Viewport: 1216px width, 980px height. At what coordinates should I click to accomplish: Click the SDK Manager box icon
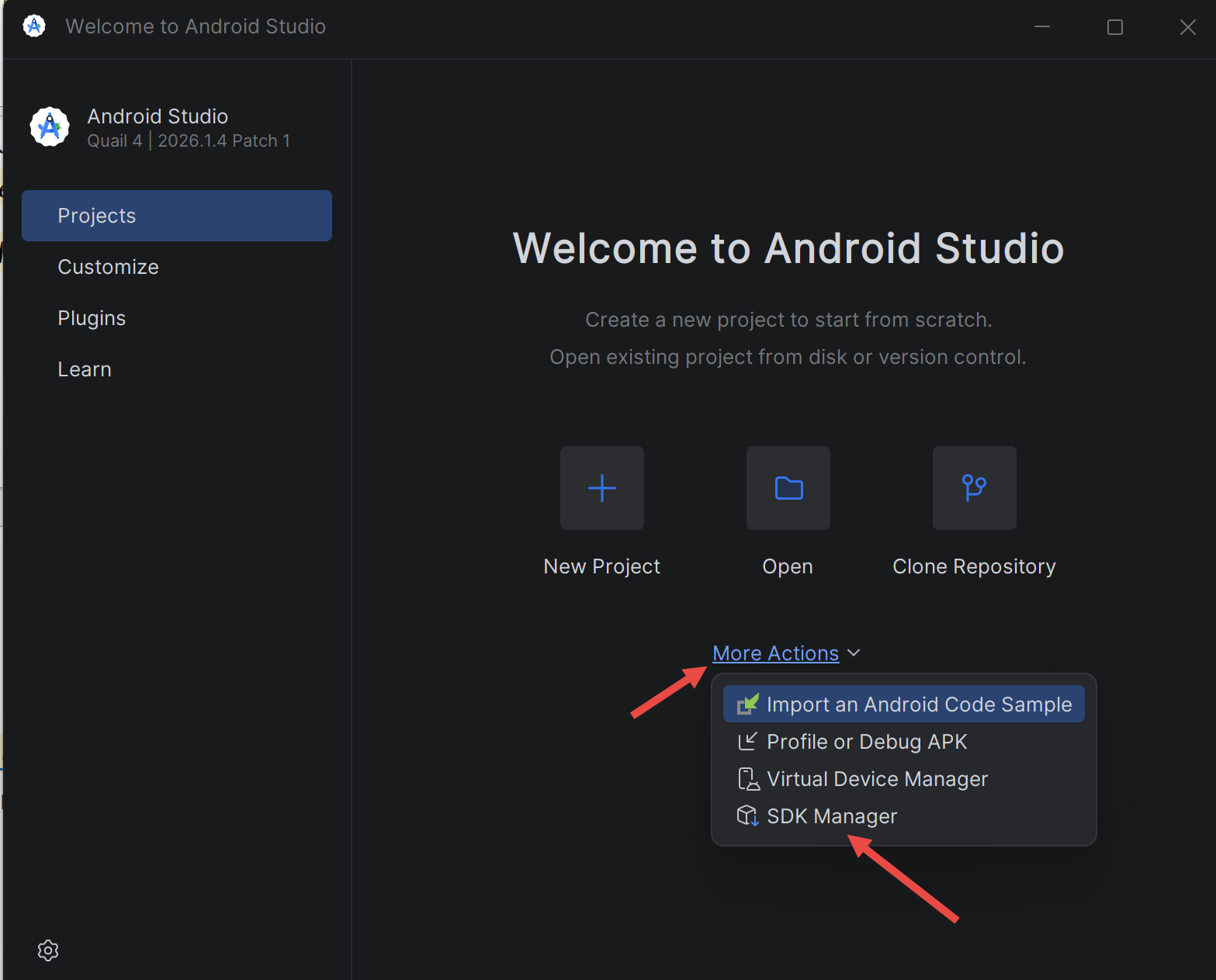(x=747, y=816)
